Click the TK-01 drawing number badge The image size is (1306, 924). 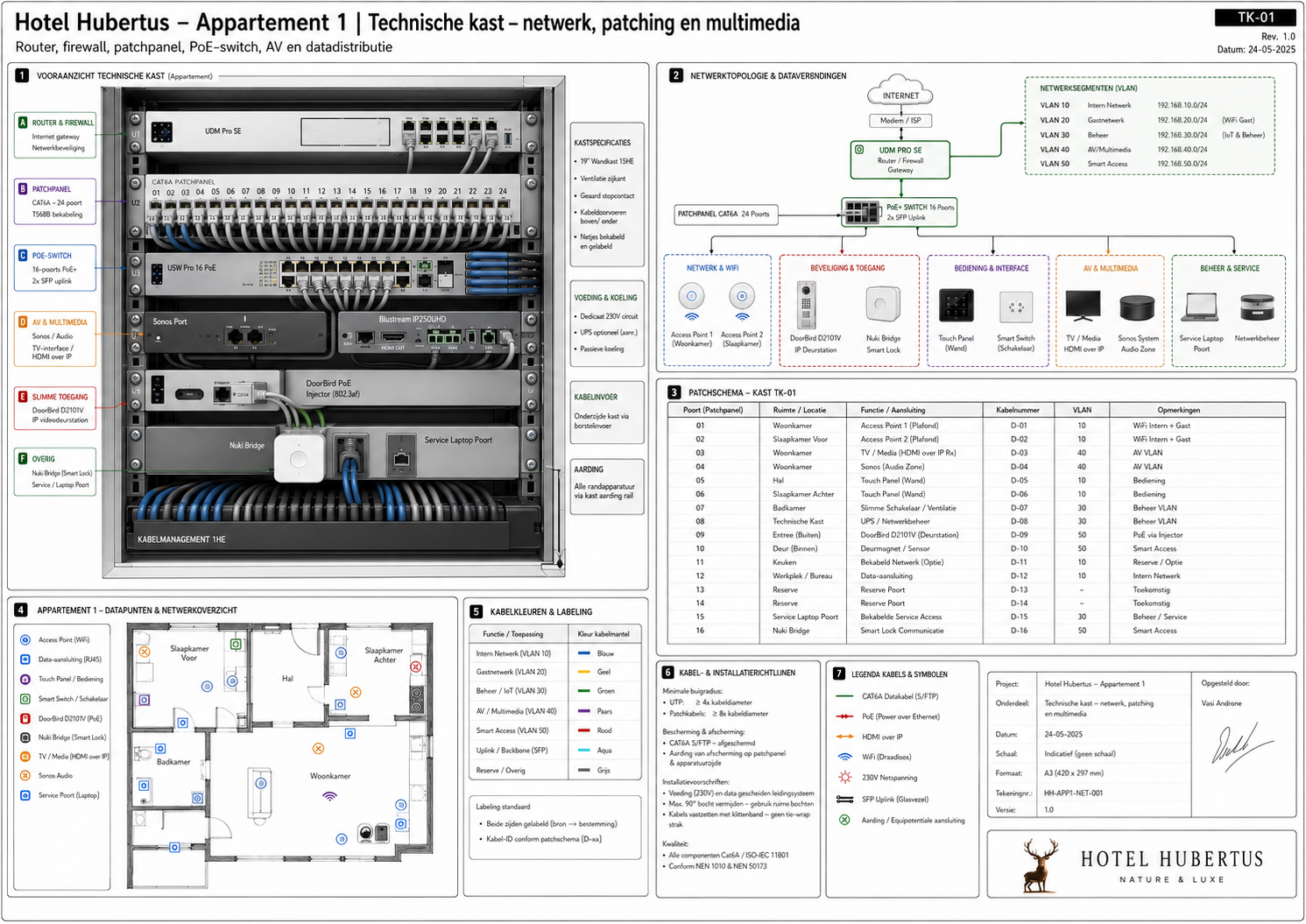pyautogui.click(x=1256, y=18)
